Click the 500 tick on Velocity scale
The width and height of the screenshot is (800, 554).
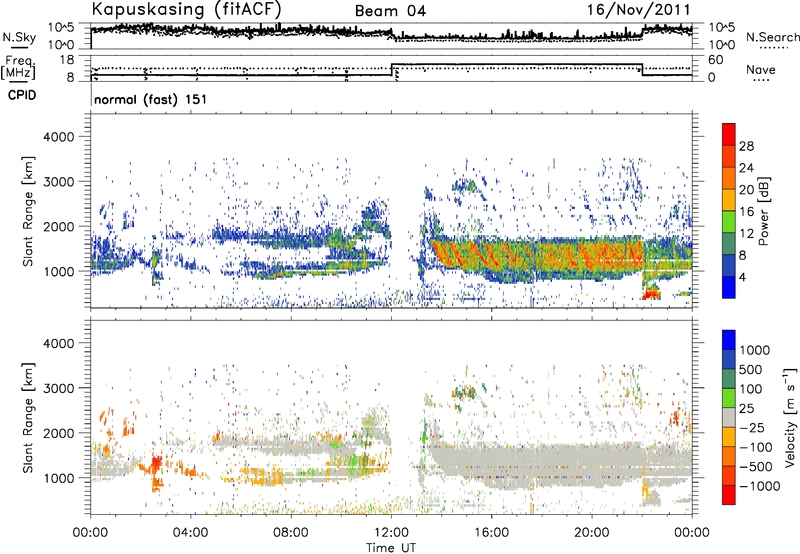pyautogui.click(x=751, y=369)
